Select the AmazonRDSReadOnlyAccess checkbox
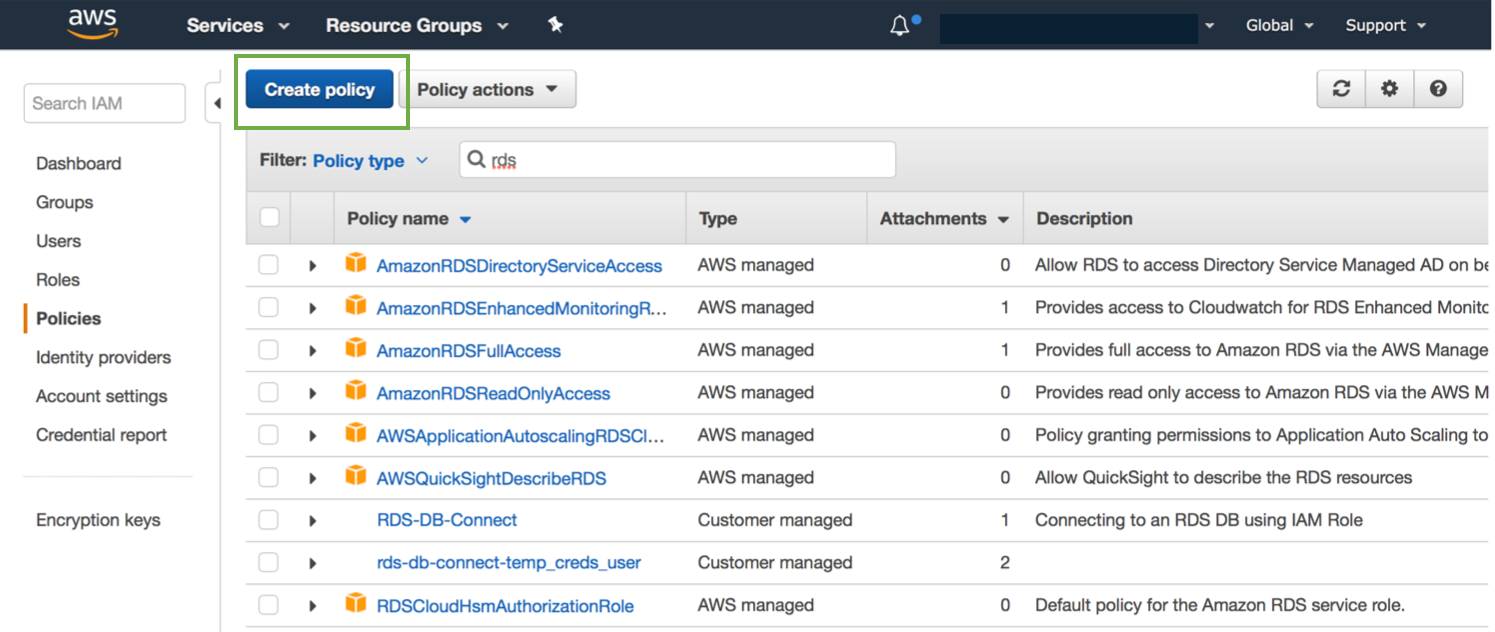Image resolution: width=1495 pixels, height=632 pixels. (x=268, y=393)
